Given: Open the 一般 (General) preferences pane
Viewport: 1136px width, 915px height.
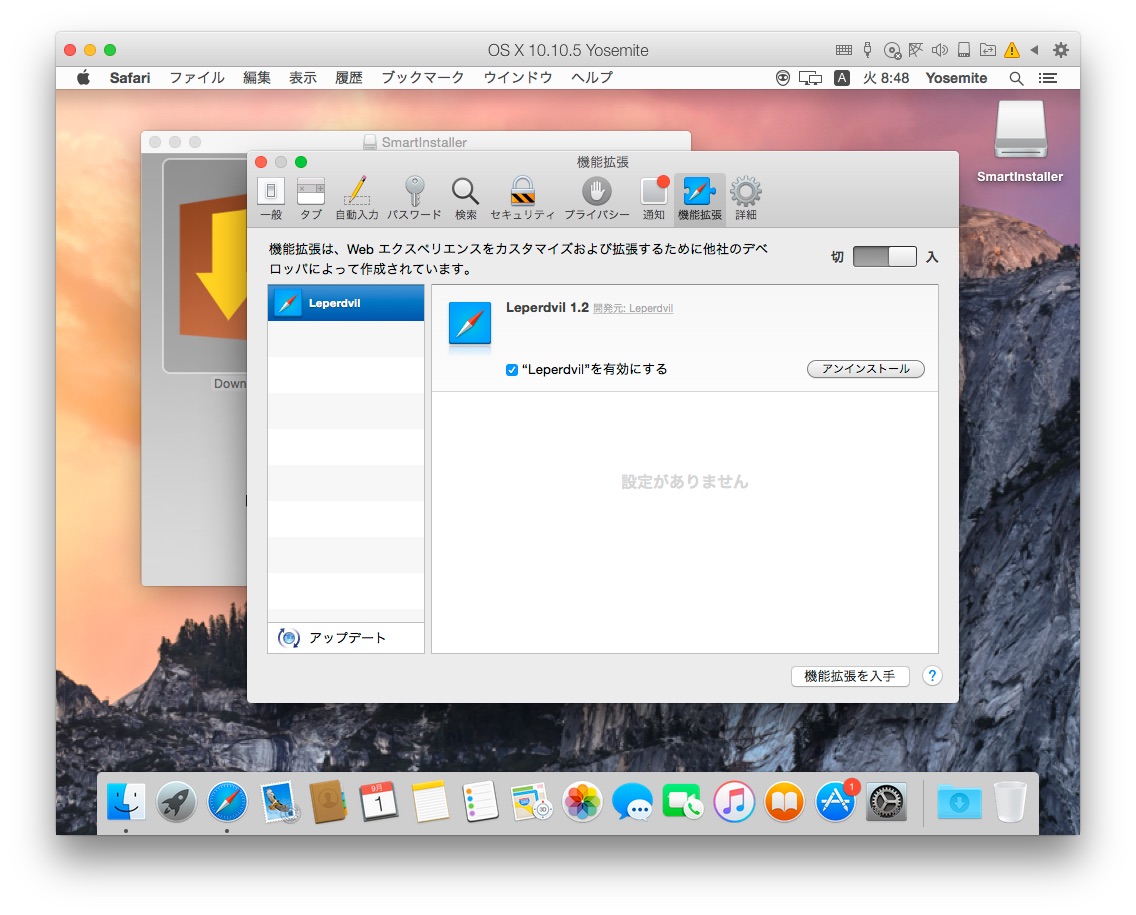Looking at the screenshot, I should coord(271,199).
